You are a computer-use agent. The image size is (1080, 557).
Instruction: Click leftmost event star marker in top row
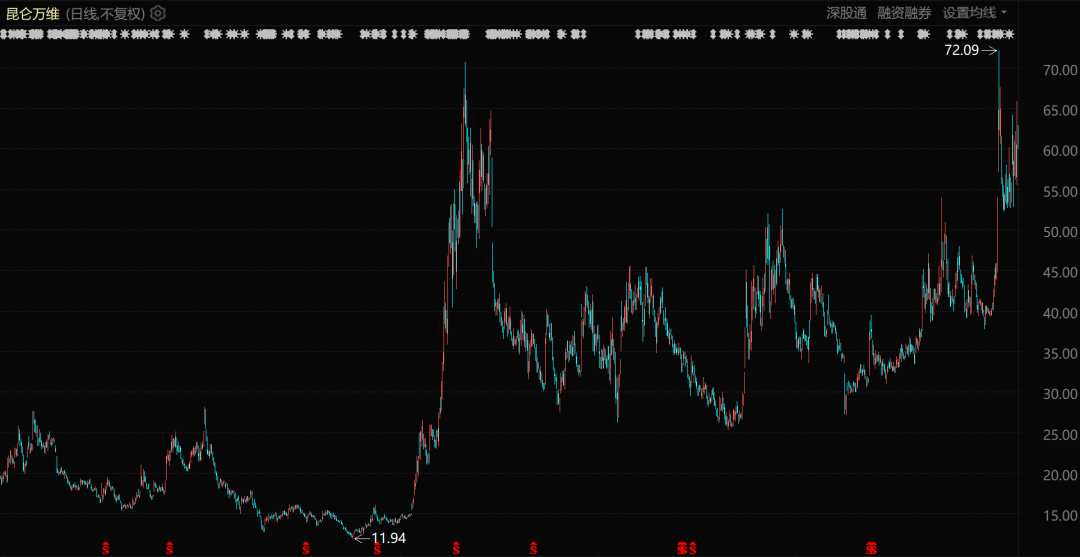coord(4,34)
